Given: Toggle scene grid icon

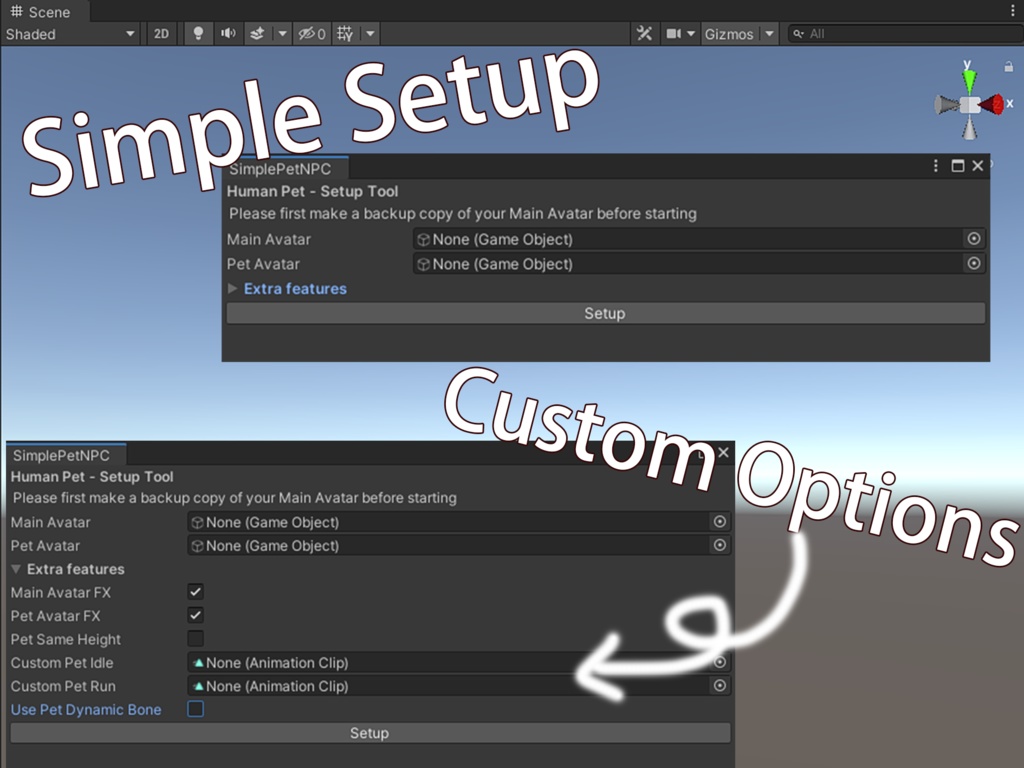Looking at the screenshot, I should pyautogui.click(x=345, y=34).
